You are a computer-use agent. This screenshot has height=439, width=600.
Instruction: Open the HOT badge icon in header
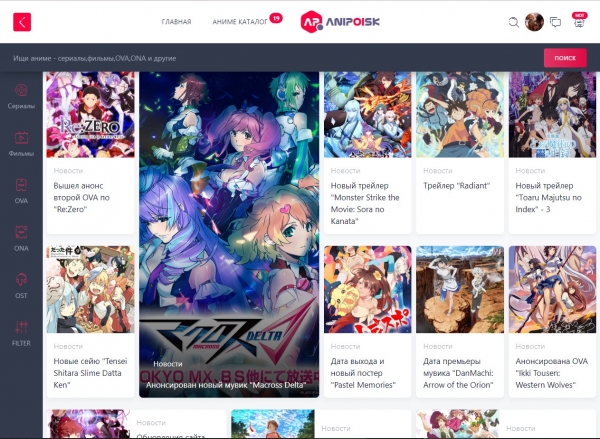coord(579,21)
